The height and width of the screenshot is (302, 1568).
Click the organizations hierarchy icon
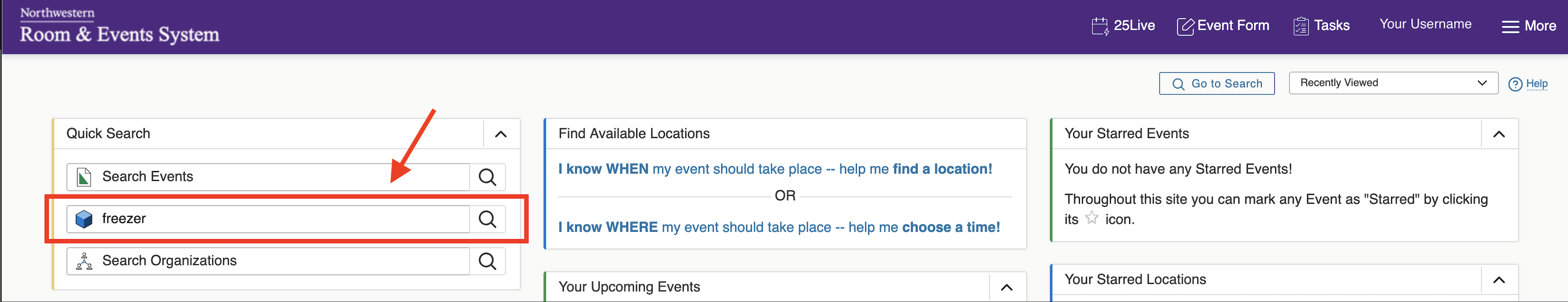(84, 261)
